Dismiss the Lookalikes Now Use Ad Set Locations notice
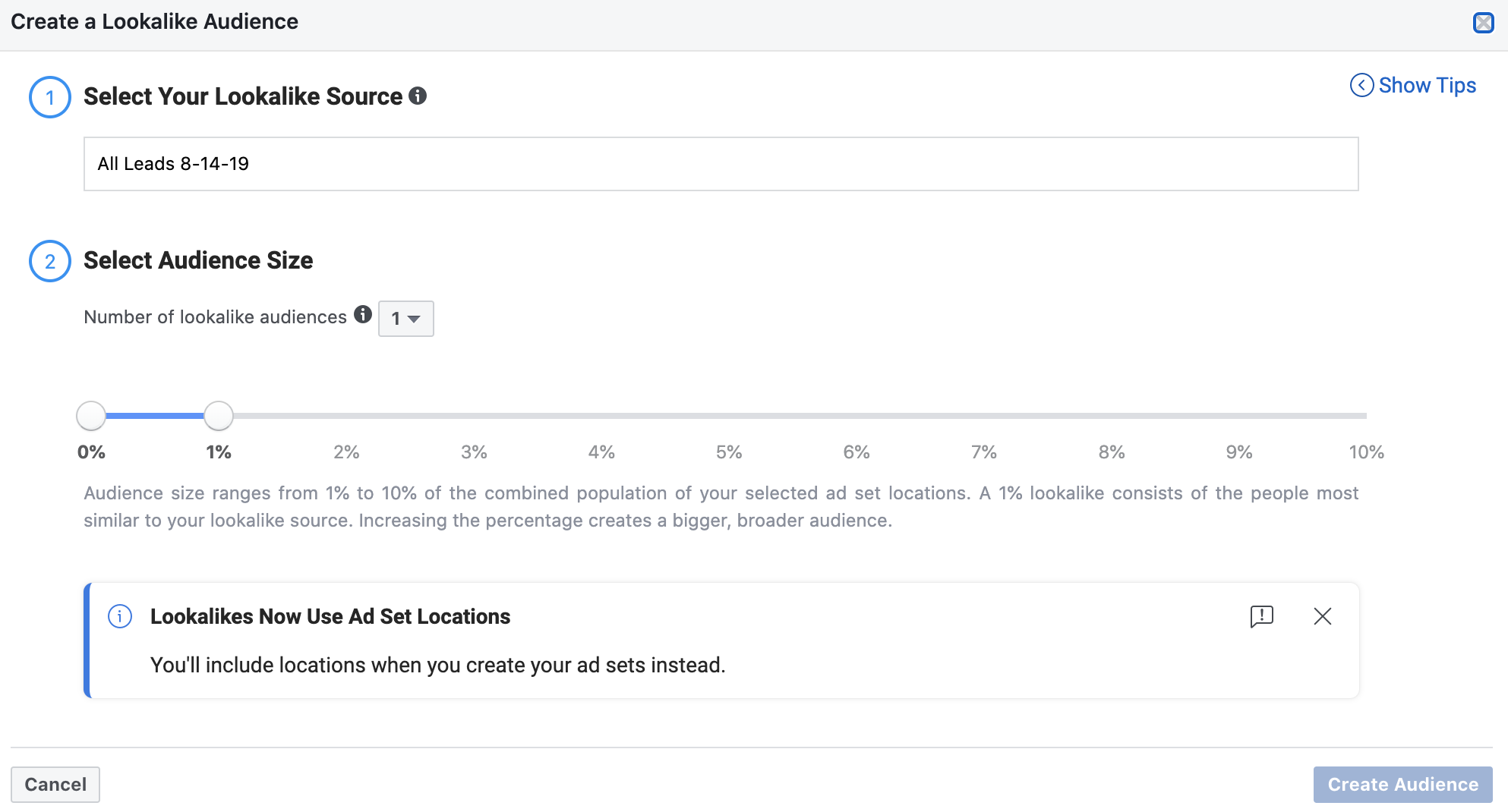 pyautogui.click(x=1322, y=616)
